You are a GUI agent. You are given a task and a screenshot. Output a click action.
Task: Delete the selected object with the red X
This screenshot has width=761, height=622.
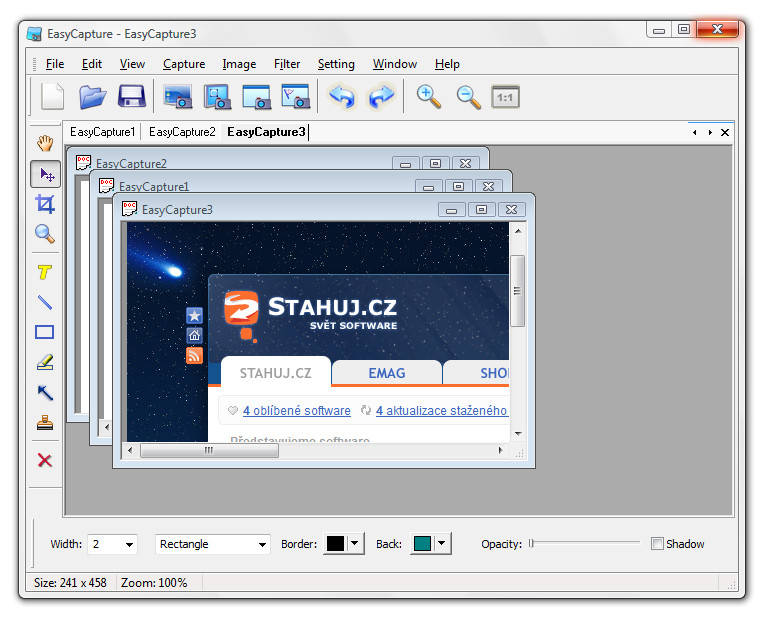coord(45,460)
